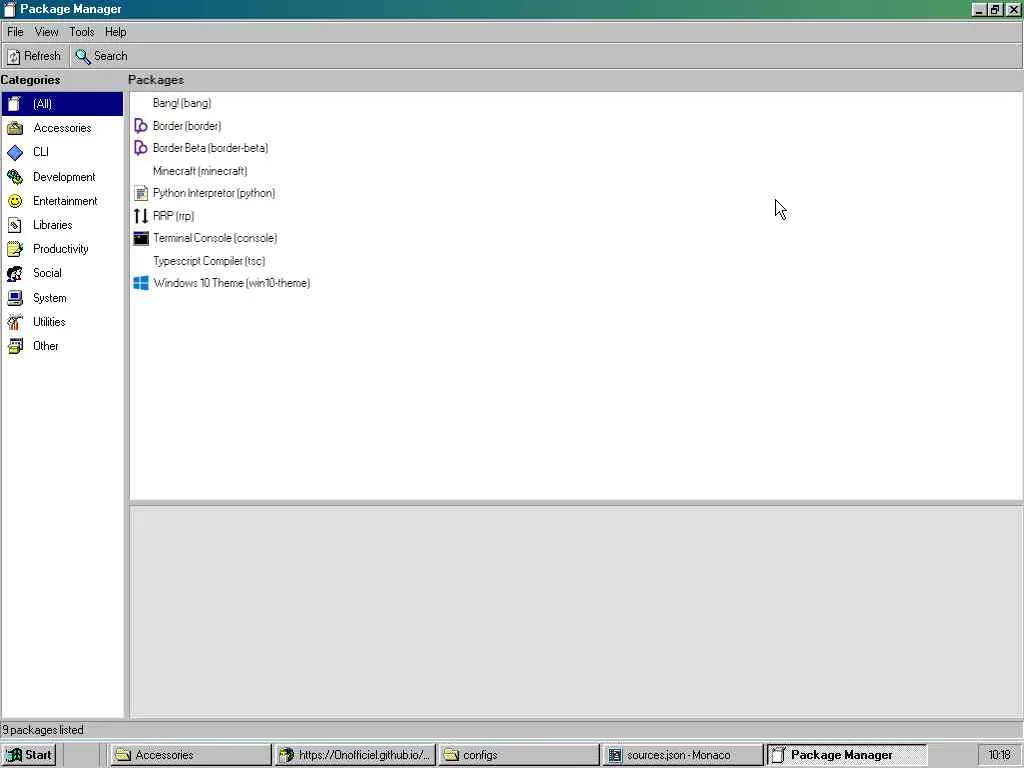This screenshot has width=1024, height=768.
Task: Select the Other category icon
Action: coord(14,346)
